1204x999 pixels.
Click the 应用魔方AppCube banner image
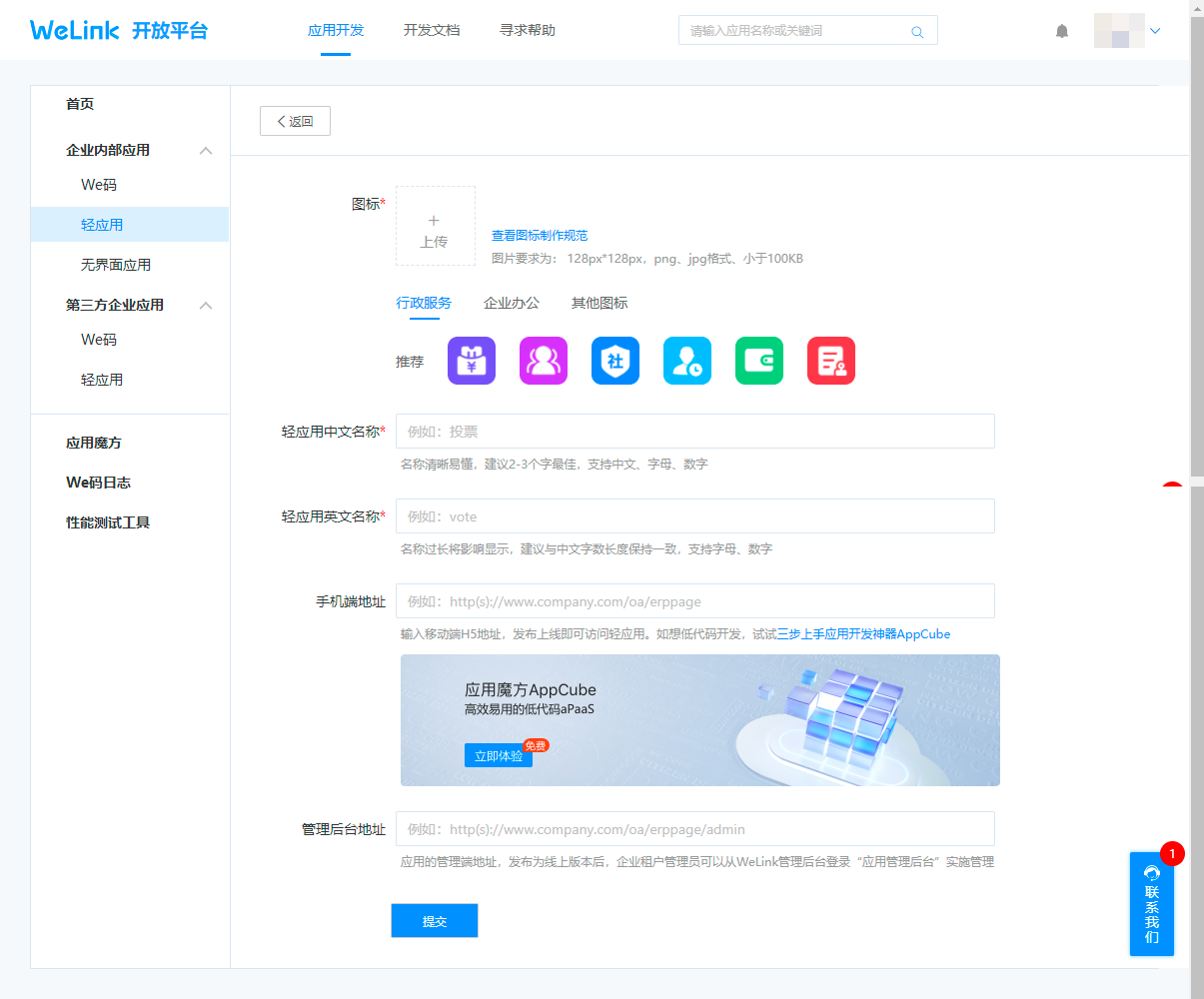[x=700, y=720]
